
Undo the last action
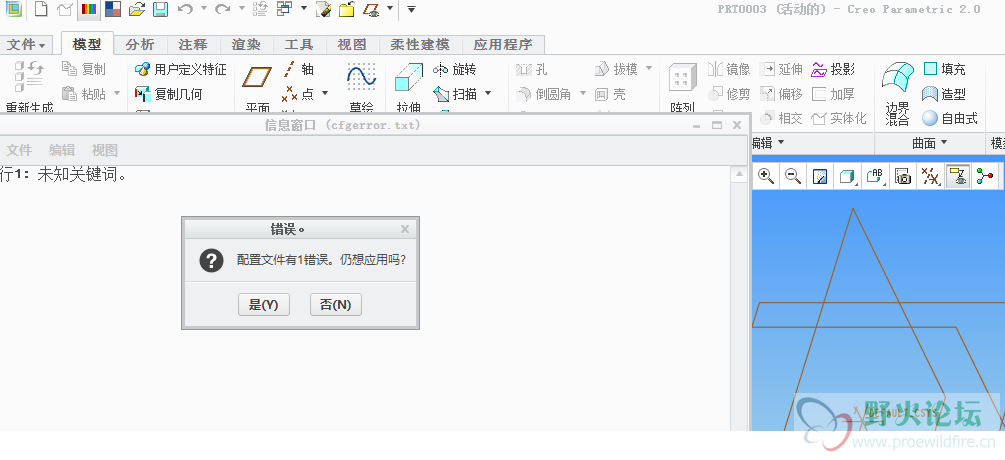(x=185, y=9)
